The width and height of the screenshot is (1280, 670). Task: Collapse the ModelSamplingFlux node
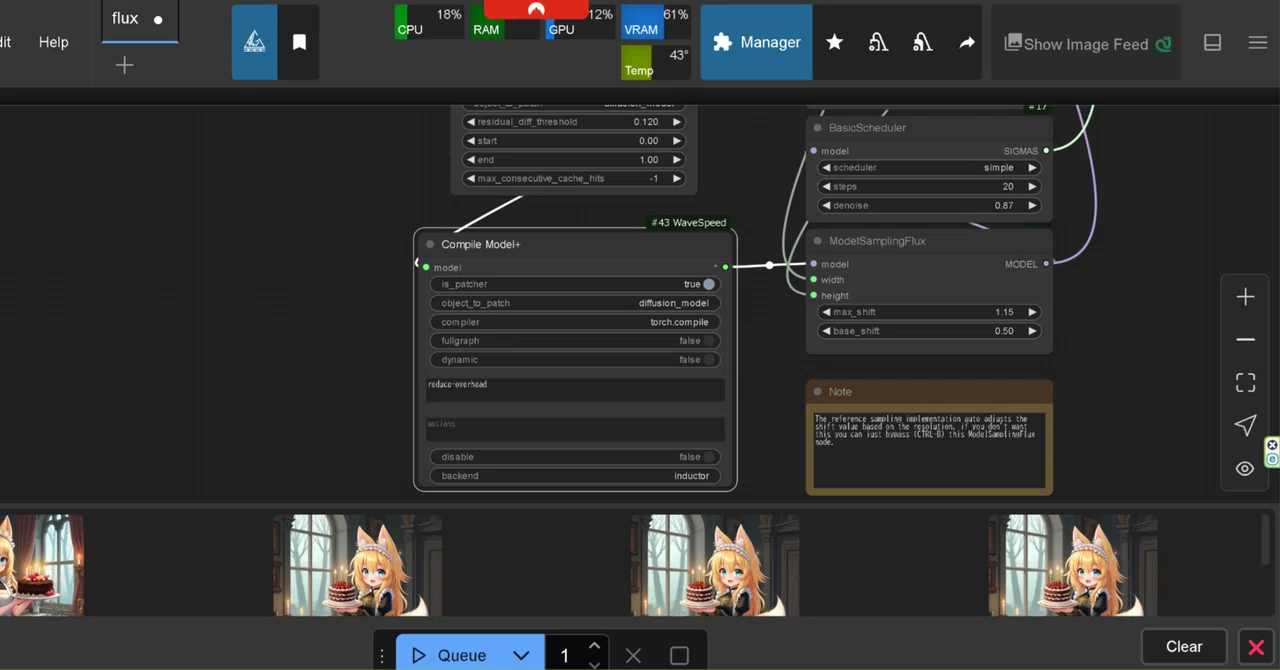click(818, 241)
